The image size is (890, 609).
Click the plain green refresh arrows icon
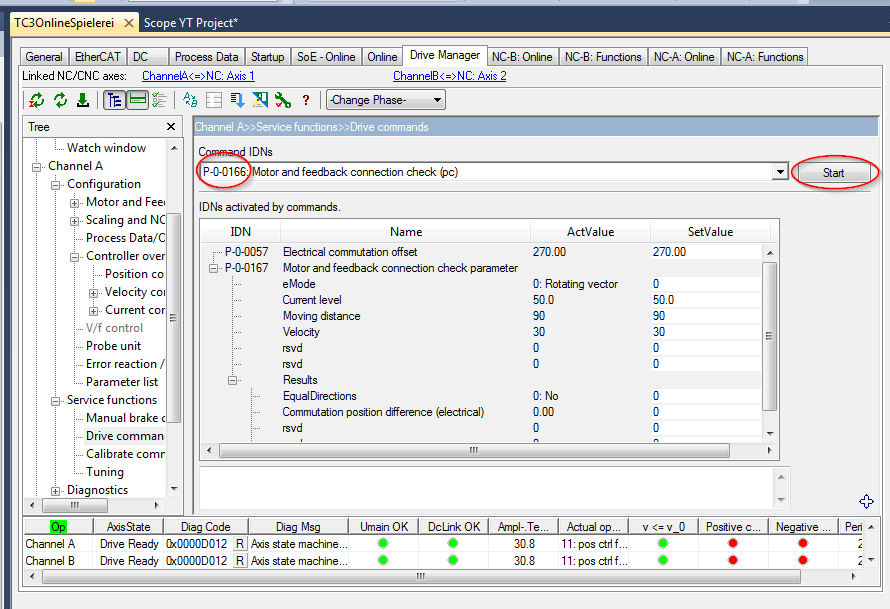click(x=60, y=100)
